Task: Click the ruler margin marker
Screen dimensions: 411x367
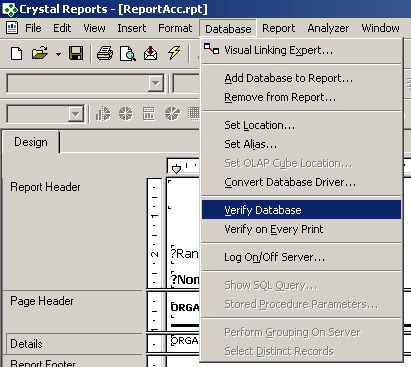Action: click(x=176, y=169)
